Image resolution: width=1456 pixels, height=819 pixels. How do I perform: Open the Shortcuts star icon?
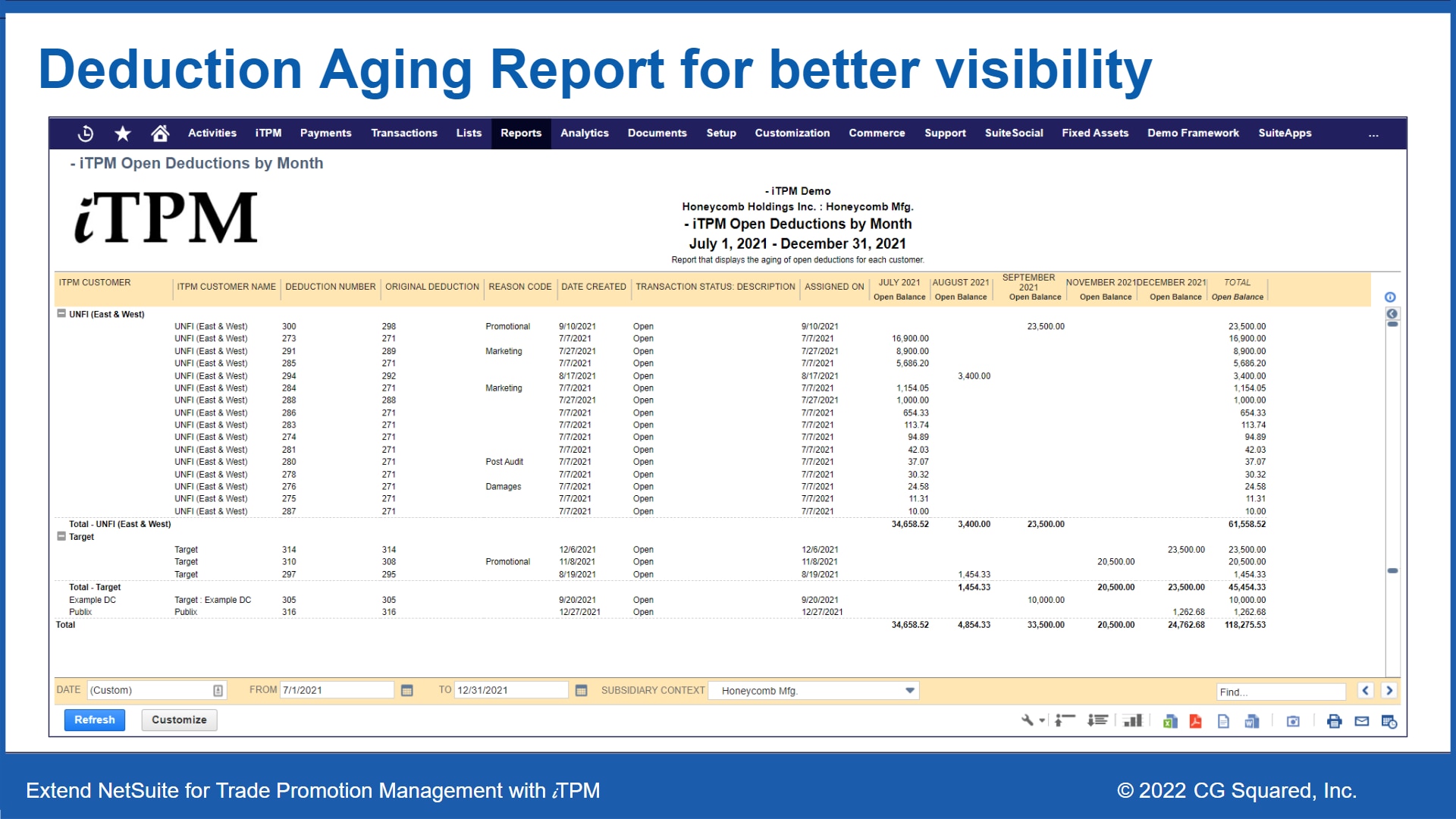pyautogui.click(x=123, y=133)
